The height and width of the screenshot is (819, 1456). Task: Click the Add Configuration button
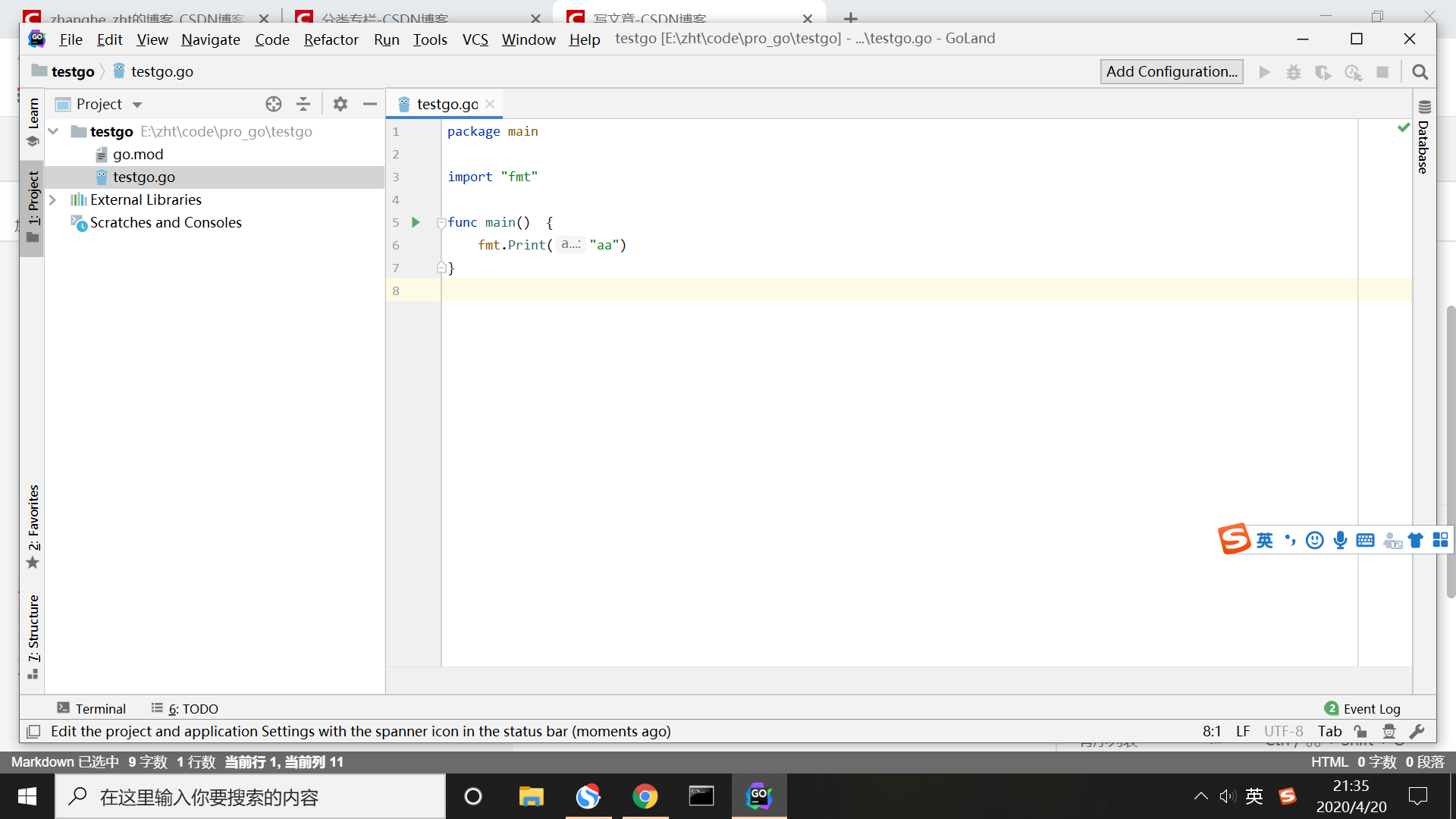pyautogui.click(x=1172, y=71)
